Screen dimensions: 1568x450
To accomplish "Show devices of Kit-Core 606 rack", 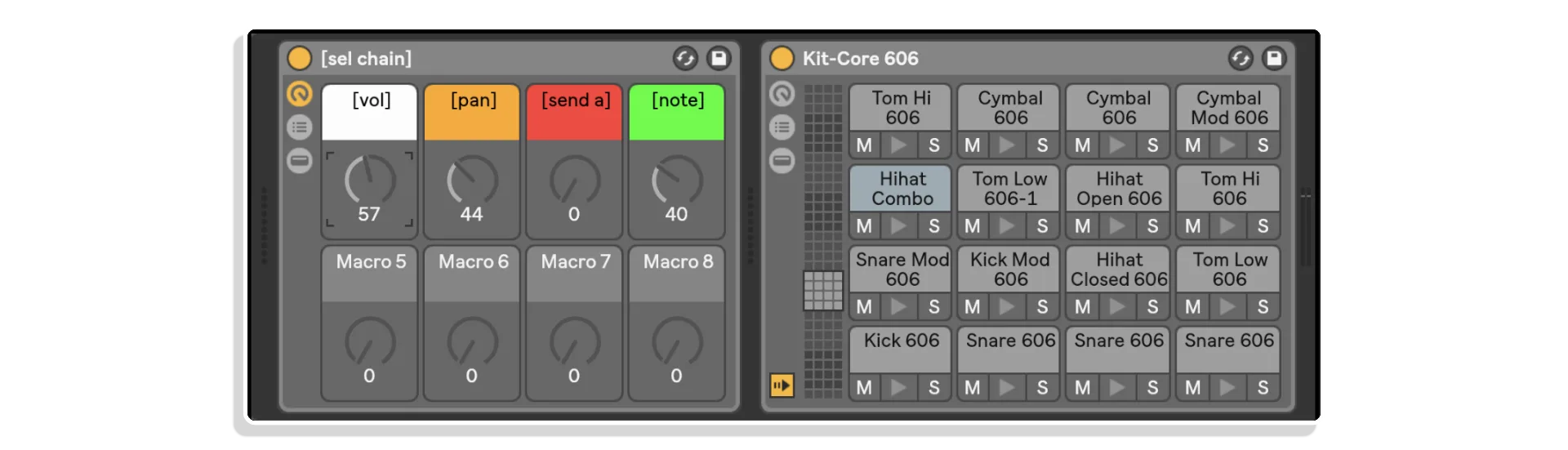I will pos(782,160).
